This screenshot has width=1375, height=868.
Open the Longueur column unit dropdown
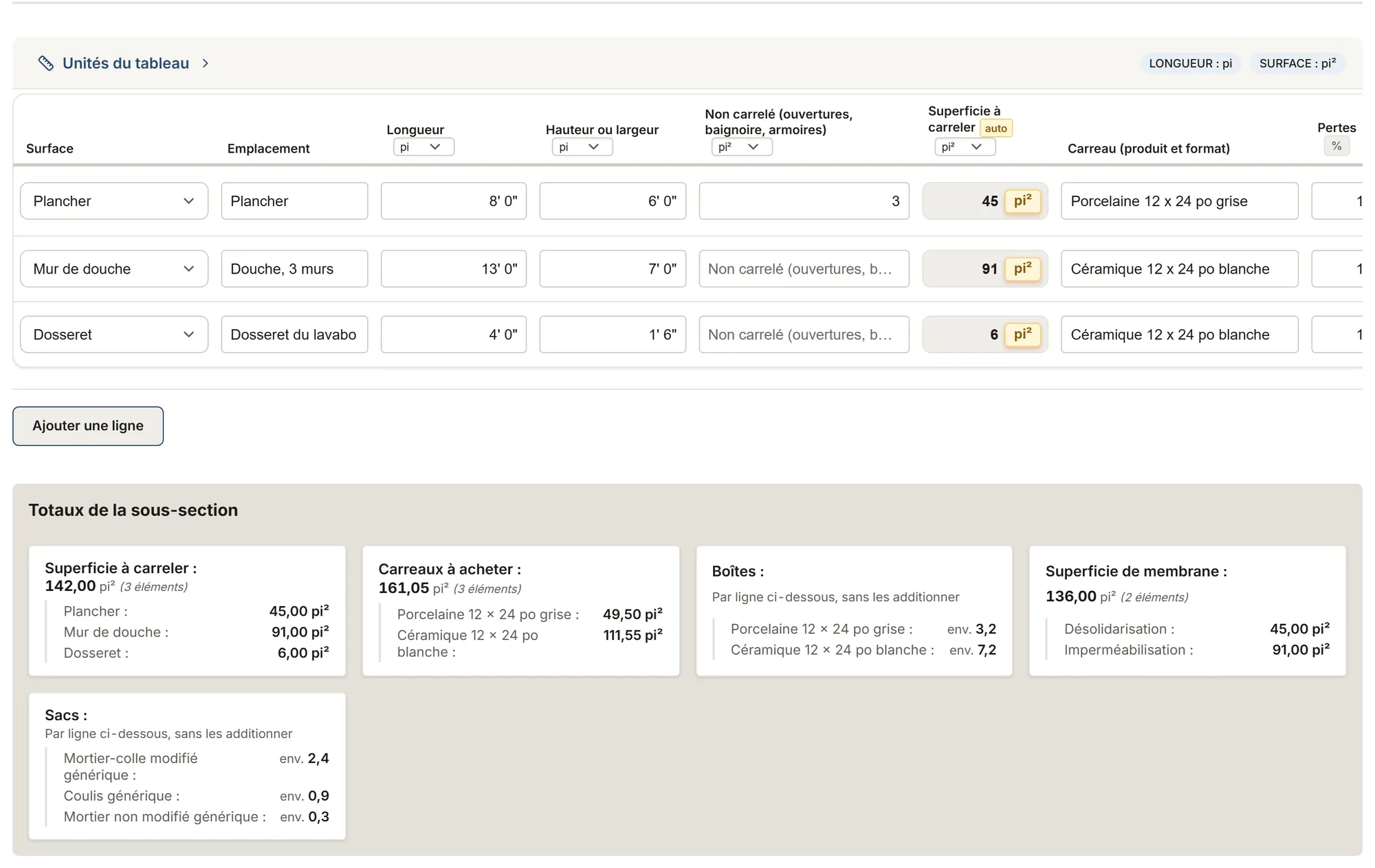(423, 147)
